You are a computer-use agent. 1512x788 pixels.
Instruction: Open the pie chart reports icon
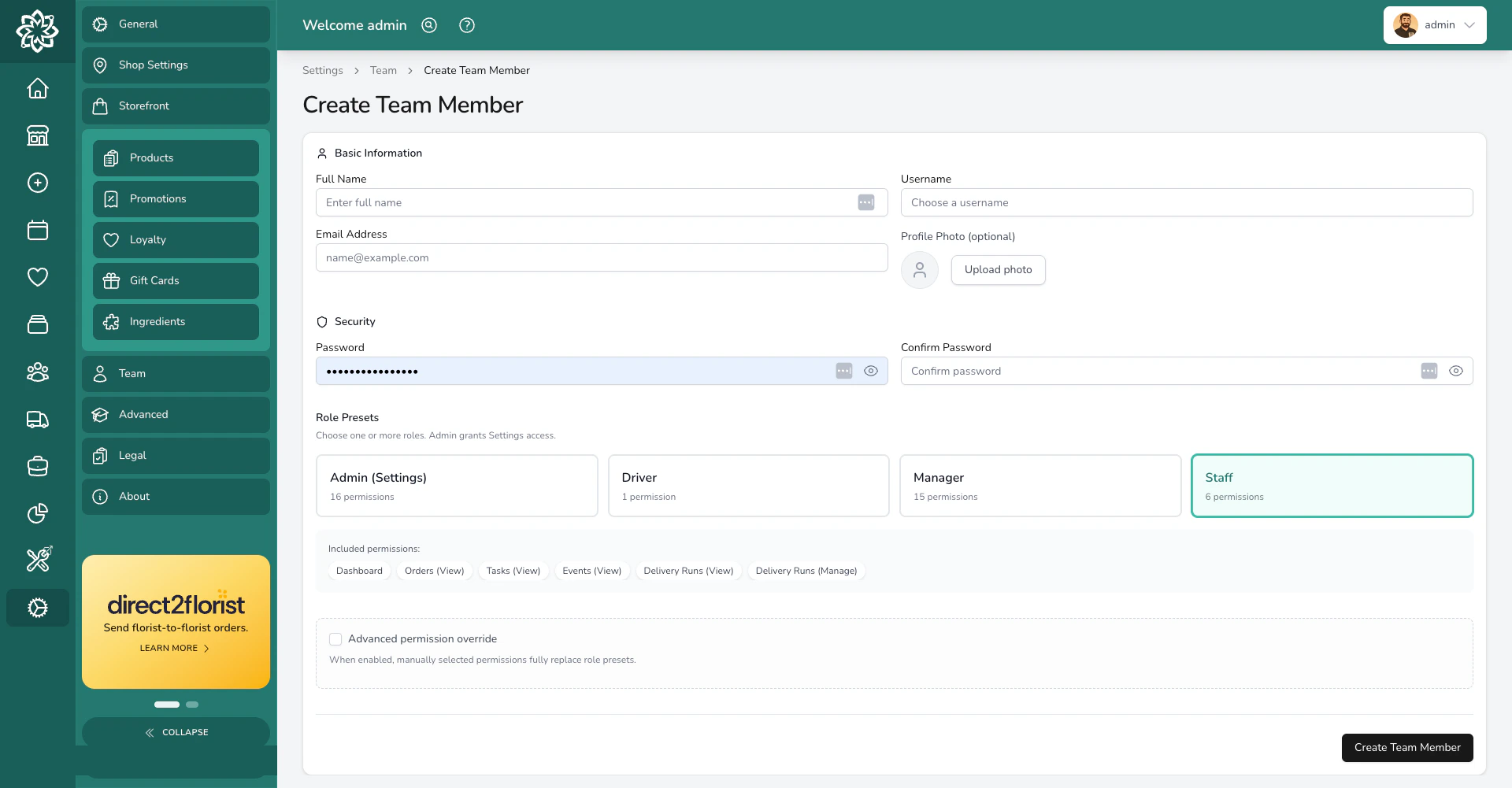coord(37,513)
